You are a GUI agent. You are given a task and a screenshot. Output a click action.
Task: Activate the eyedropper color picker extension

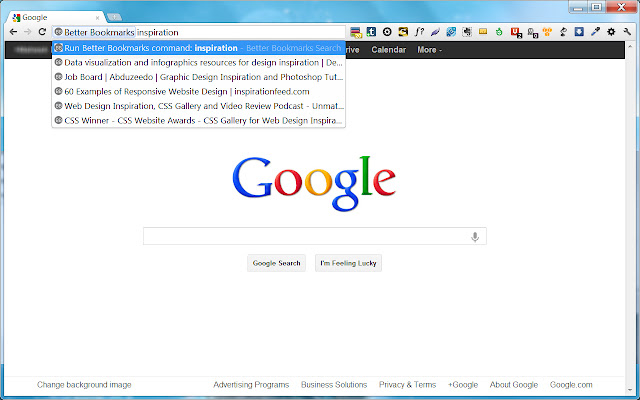[x=595, y=31]
